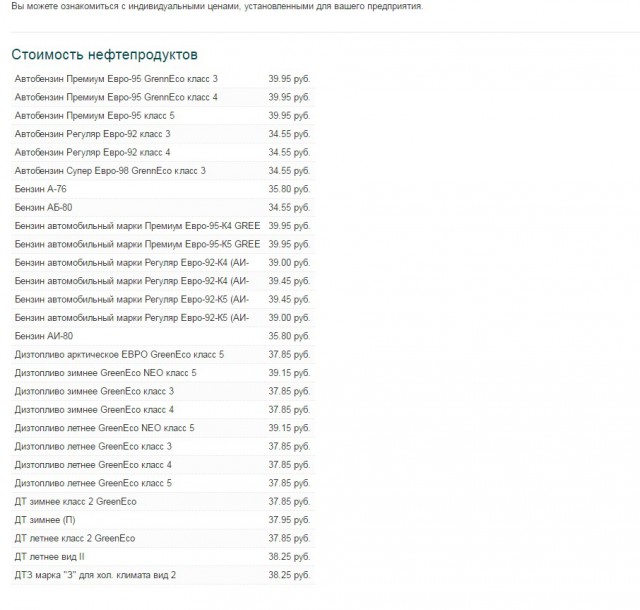
Task: Click 39.00 руб. price of Регуляр Евро-92-К4
Action: pos(289,263)
